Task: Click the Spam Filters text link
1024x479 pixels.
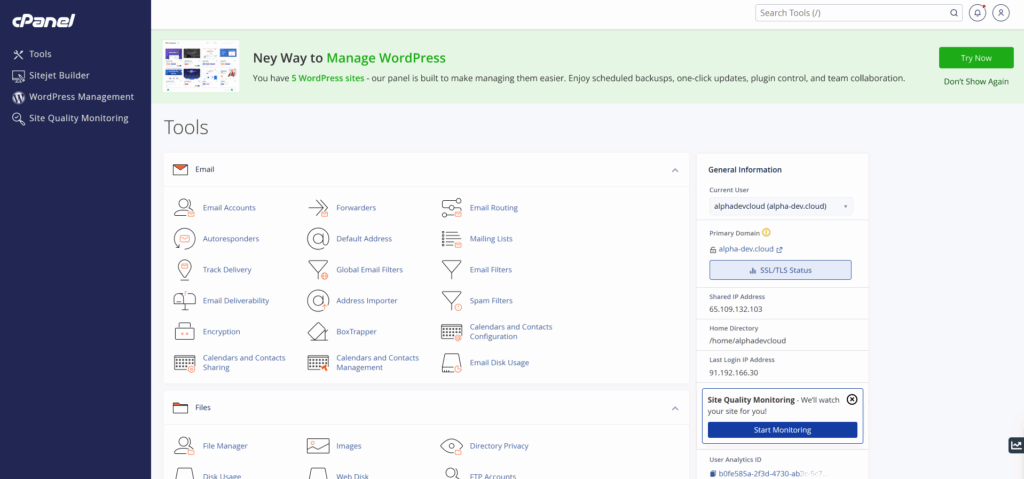Action: coord(491,301)
